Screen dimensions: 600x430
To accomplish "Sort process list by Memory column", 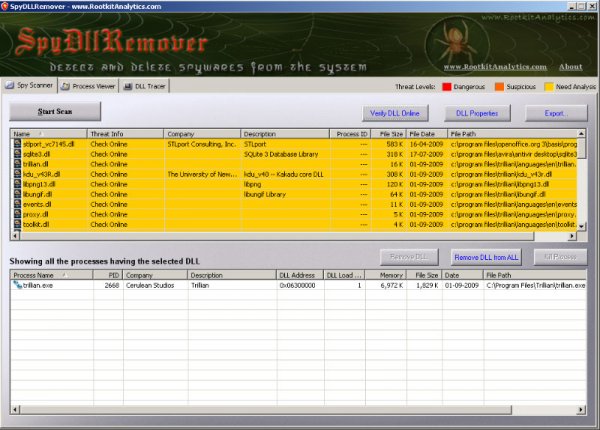I will tap(386, 275).
